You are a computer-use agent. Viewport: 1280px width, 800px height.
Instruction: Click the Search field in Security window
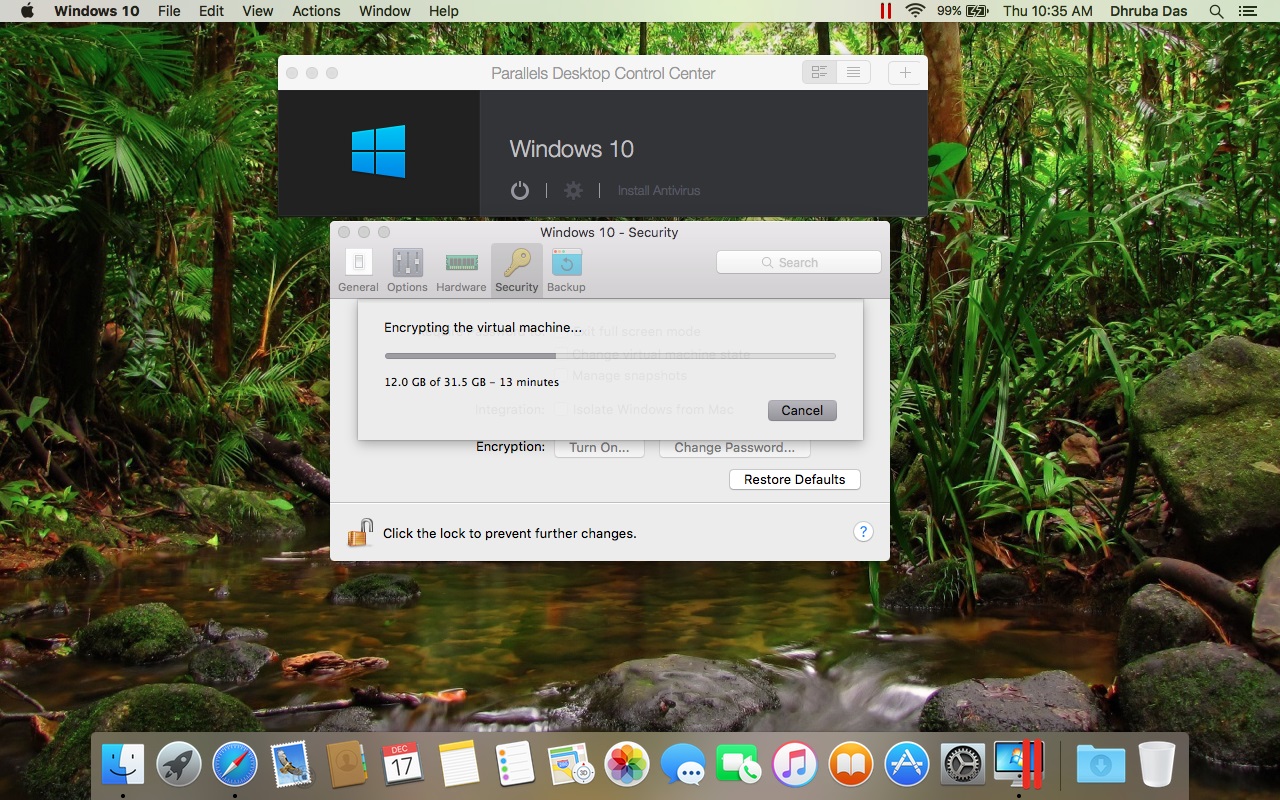(x=798, y=262)
